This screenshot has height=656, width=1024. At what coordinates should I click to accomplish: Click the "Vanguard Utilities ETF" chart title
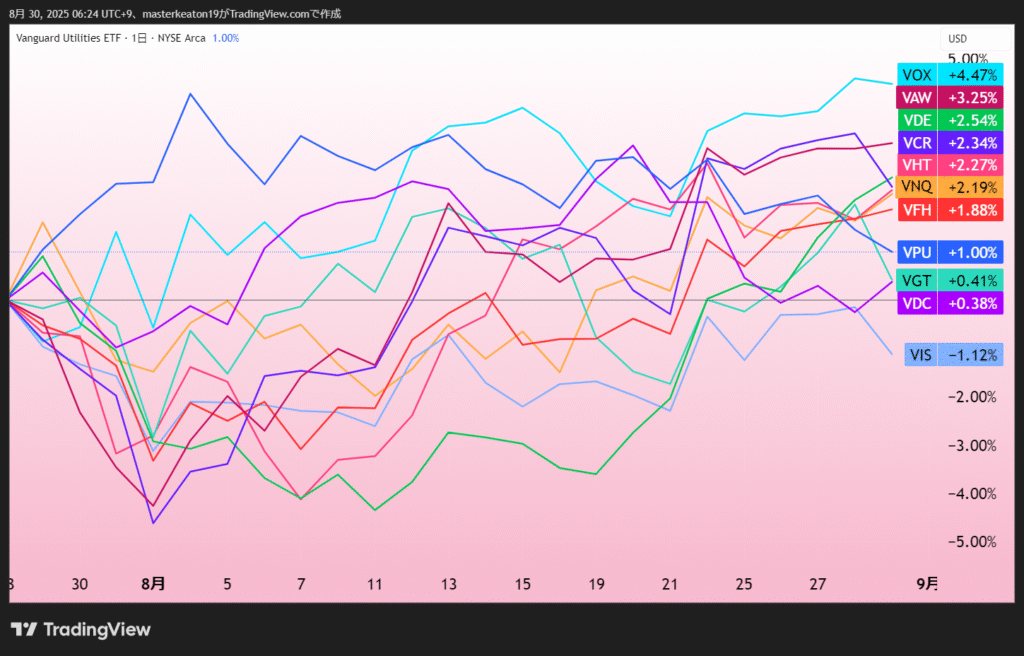68,38
